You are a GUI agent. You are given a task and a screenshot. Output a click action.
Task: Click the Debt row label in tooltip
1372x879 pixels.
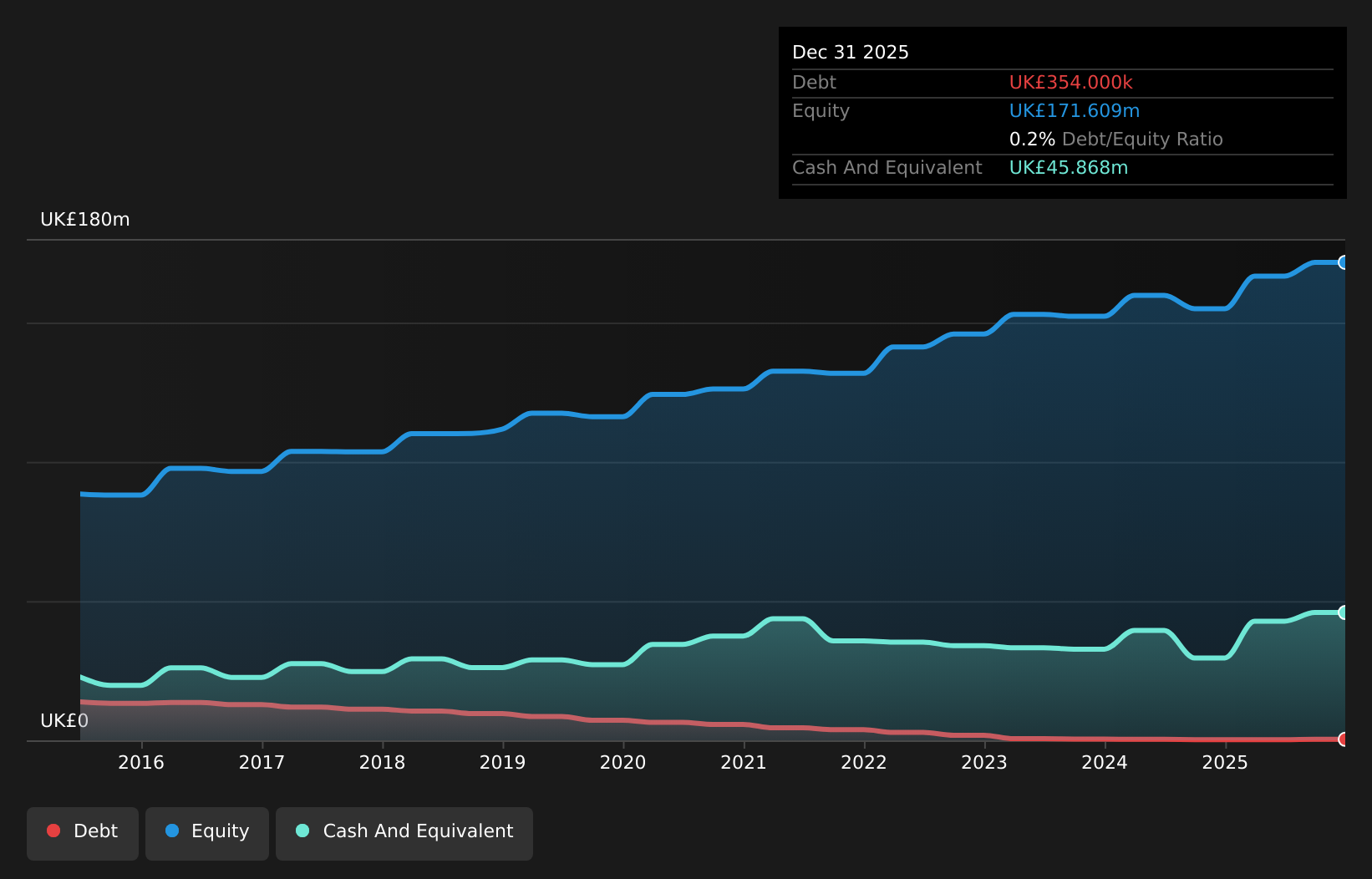[x=814, y=83]
